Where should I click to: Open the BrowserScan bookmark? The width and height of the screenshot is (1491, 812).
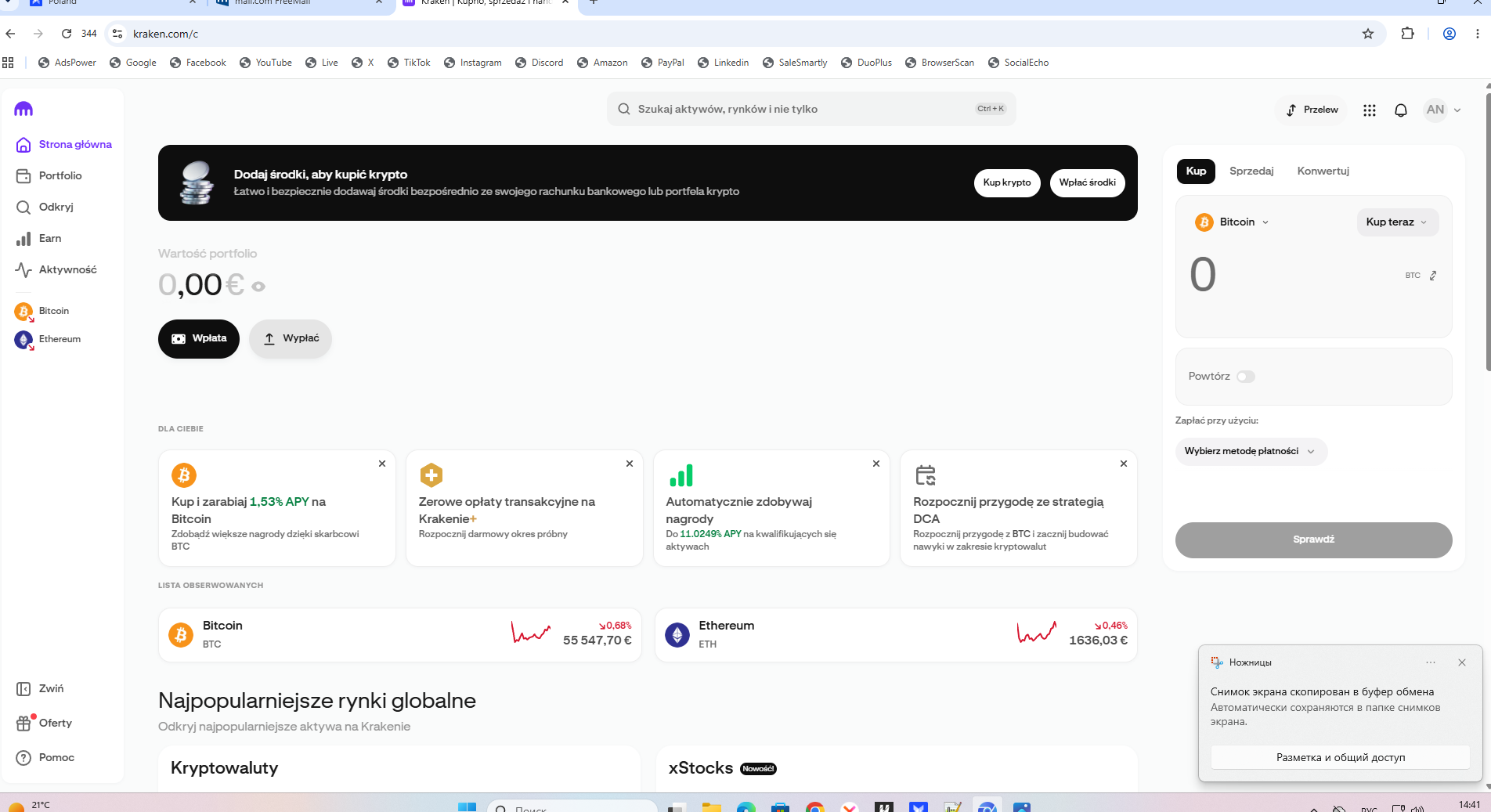(x=940, y=63)
